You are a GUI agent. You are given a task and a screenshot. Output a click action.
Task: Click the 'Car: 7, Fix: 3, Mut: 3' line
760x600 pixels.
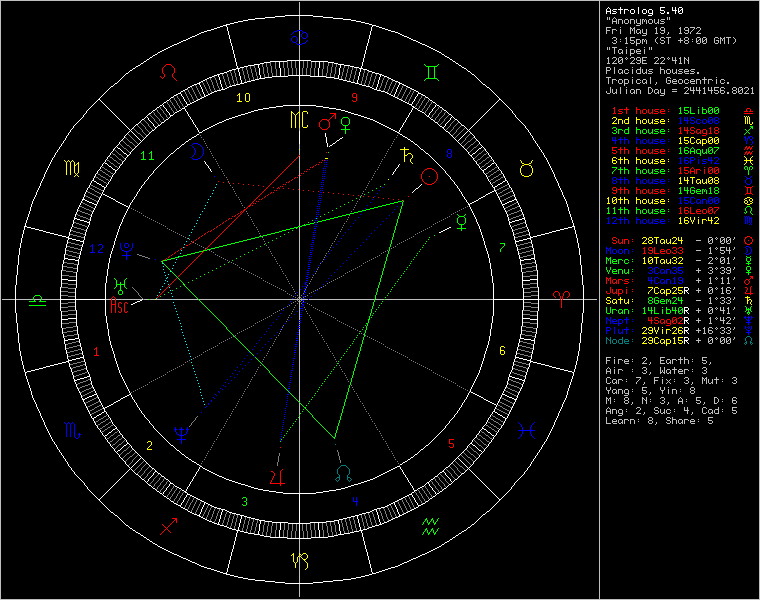pos(671,381)
